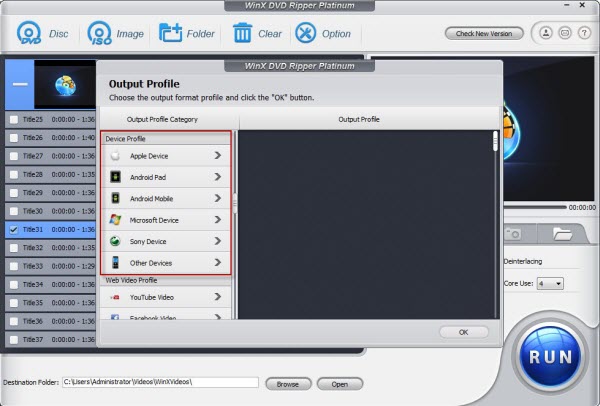Check the Title36 checkbox

[x=14, y=321]
